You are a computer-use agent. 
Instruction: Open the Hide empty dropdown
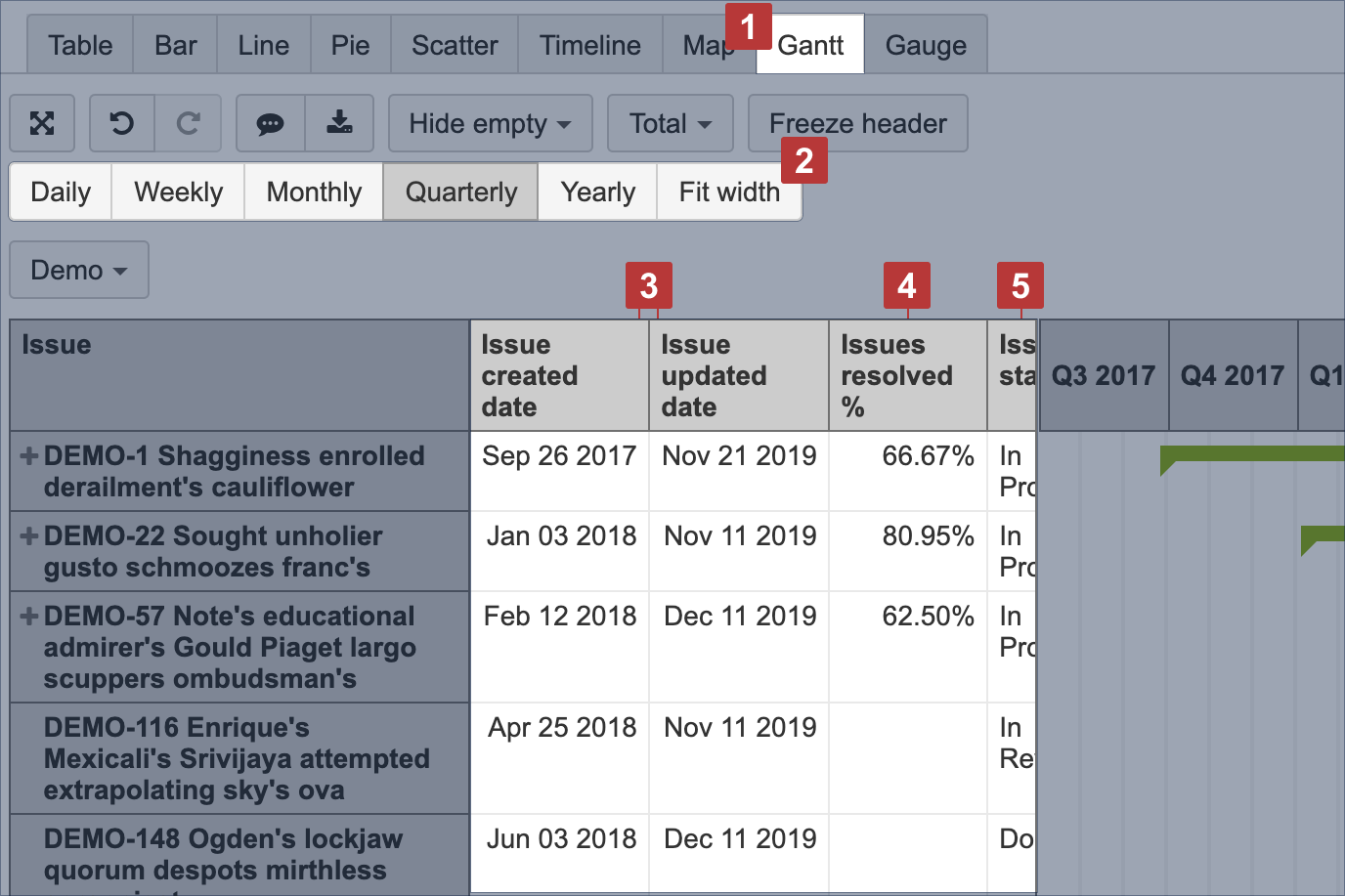click(490, 123)
